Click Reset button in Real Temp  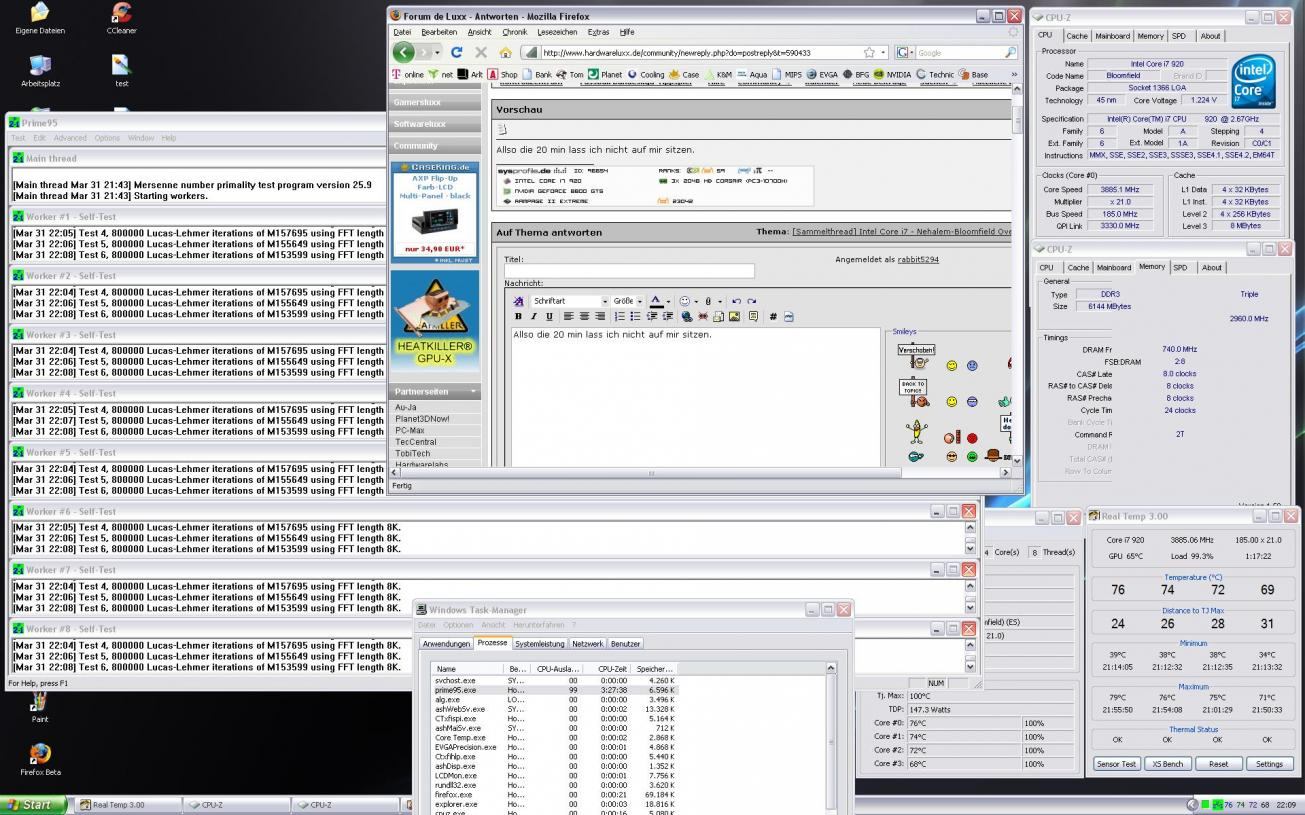point(1218,763)
